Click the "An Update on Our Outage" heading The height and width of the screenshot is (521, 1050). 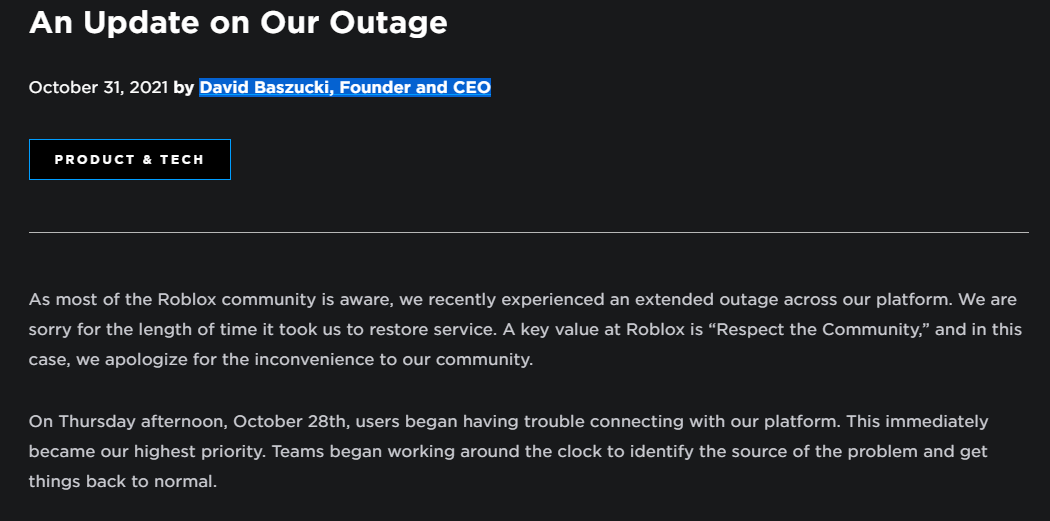coord(238,22)
